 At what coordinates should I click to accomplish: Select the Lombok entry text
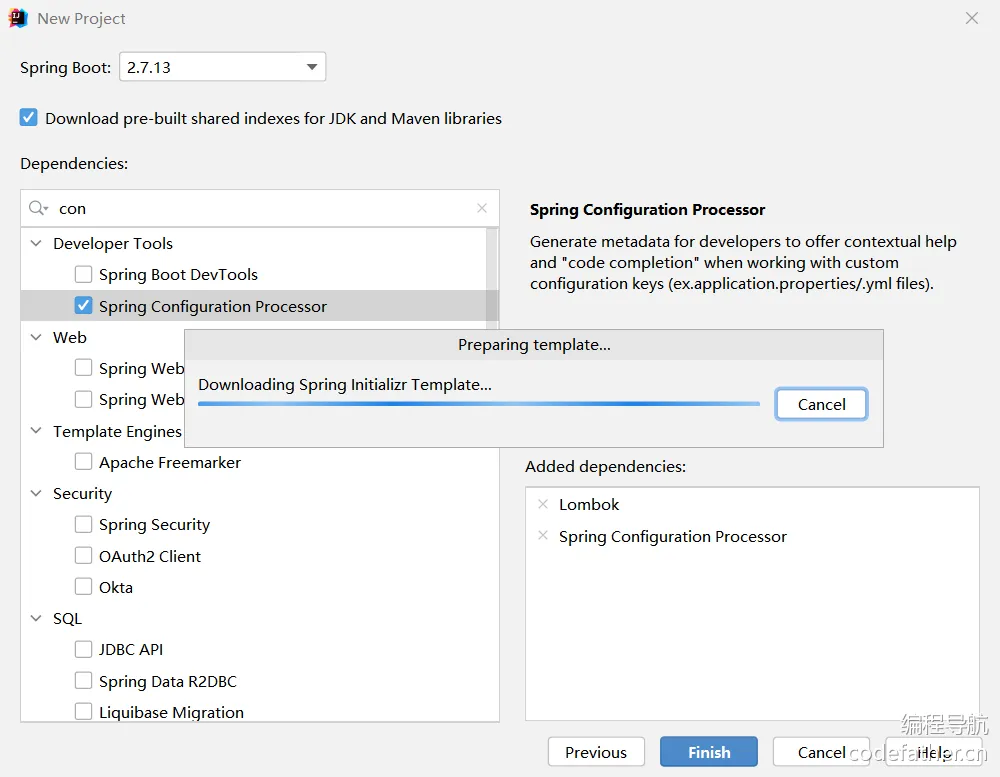click(589, 505)
